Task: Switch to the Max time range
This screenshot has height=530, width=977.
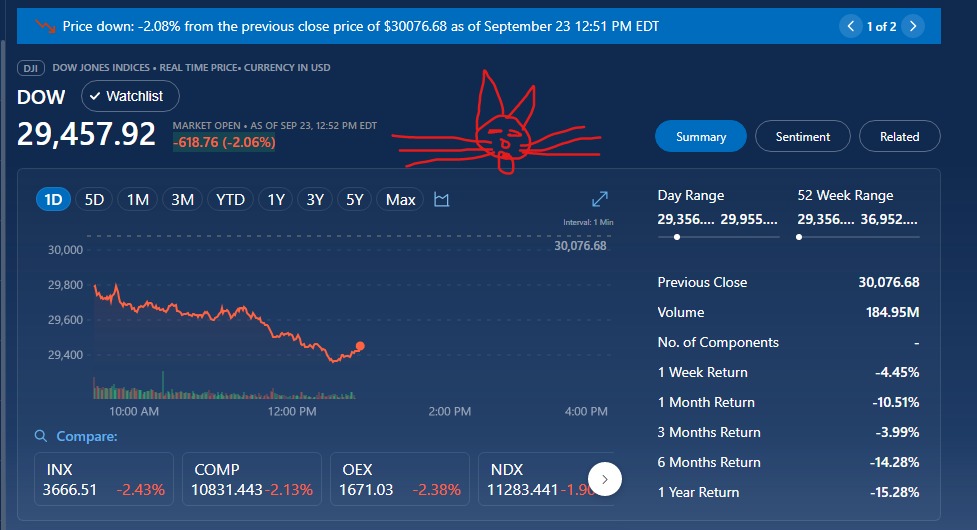Action: pos(400,200)
